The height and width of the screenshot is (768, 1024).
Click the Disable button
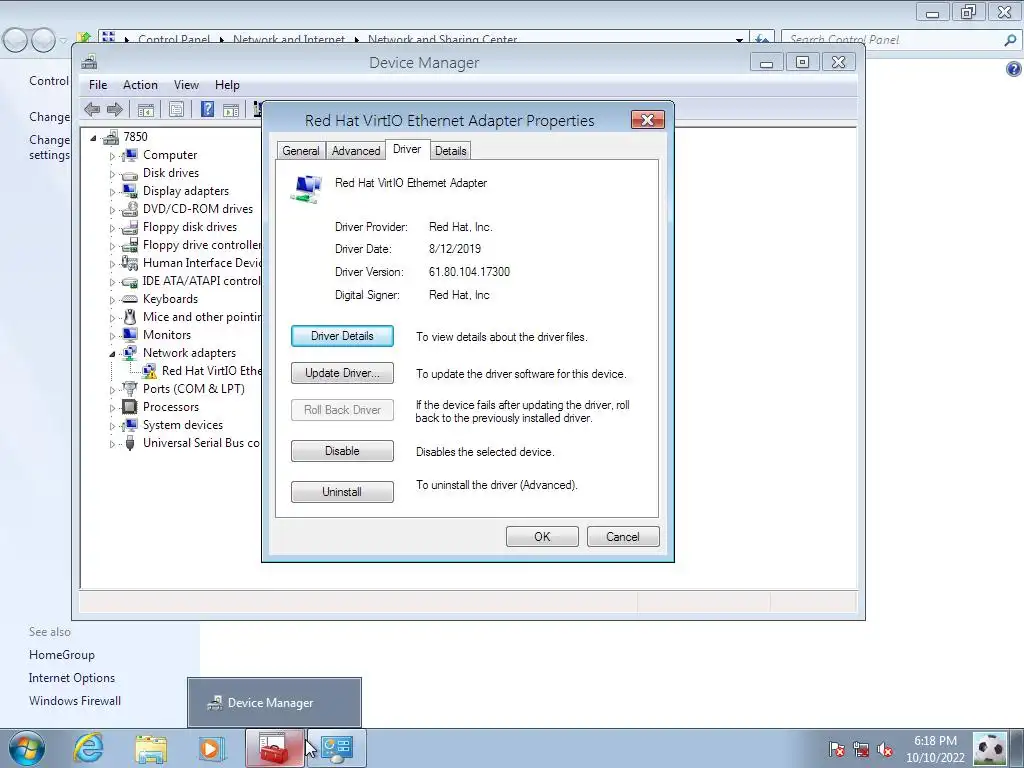pos(342,451)
